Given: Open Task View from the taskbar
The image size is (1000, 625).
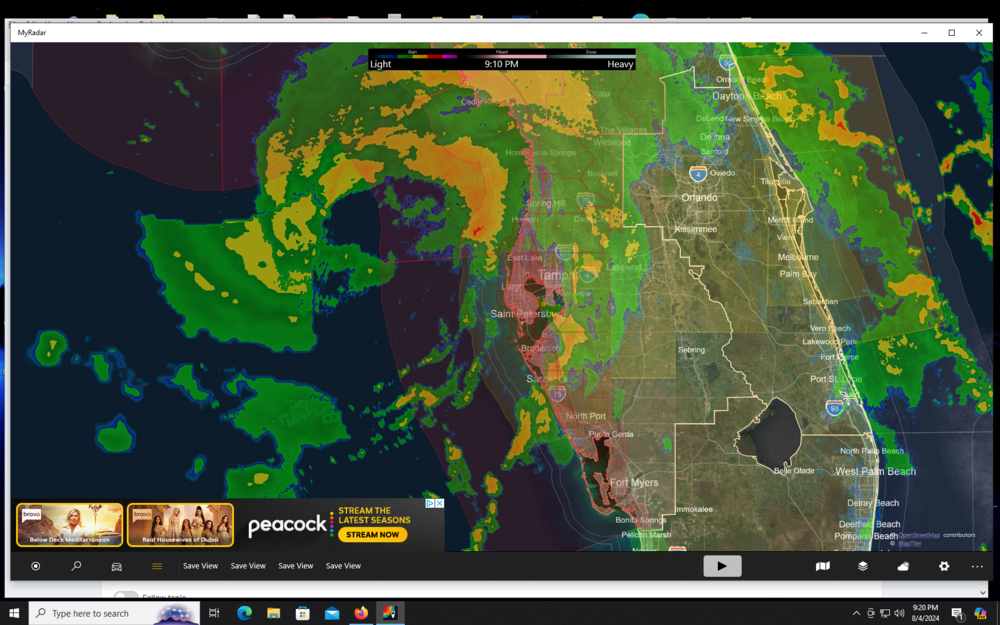Looking at the screenshot, I should [214, 613].
